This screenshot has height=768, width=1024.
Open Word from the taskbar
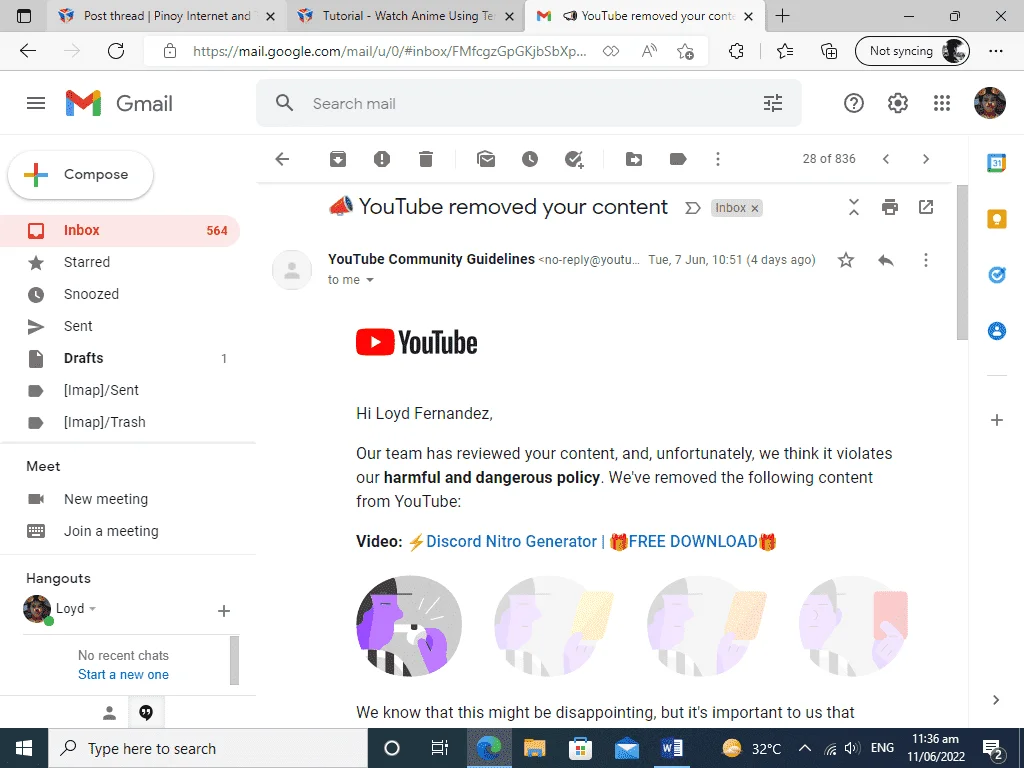coord(671,748)
